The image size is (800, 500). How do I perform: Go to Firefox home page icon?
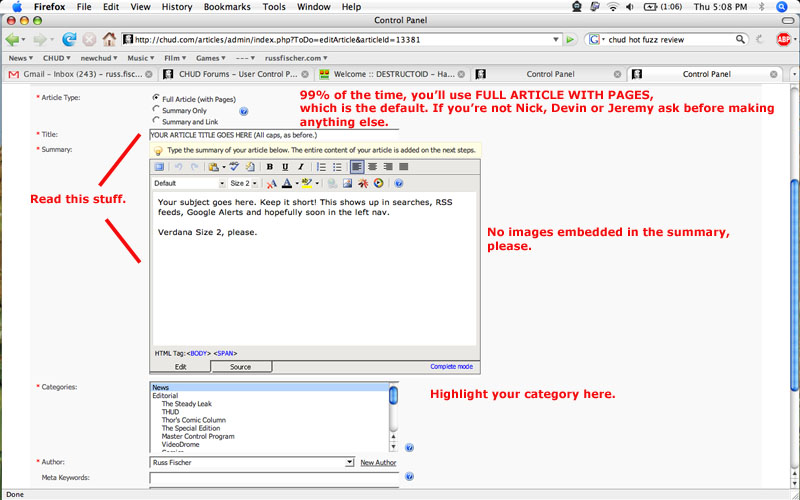pos(108,40)
